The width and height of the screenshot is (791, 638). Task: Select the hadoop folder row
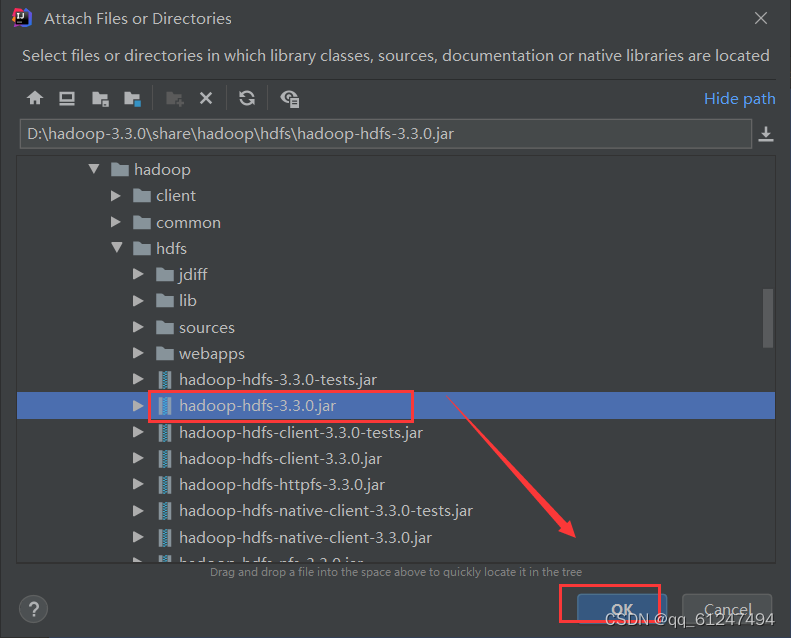[x=151, y=169]
